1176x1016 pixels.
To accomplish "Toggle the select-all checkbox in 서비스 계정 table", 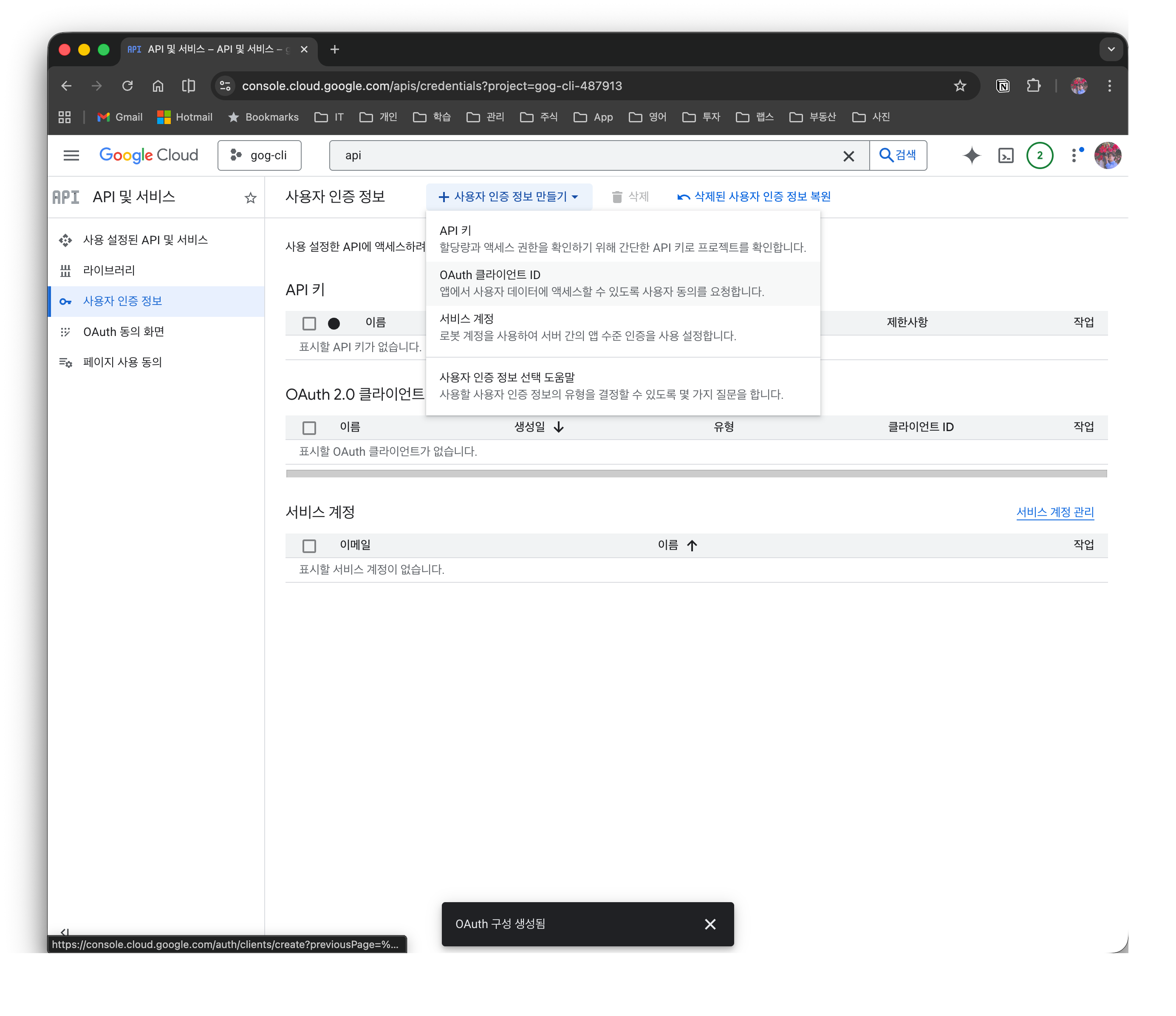I will coord(309,545).
